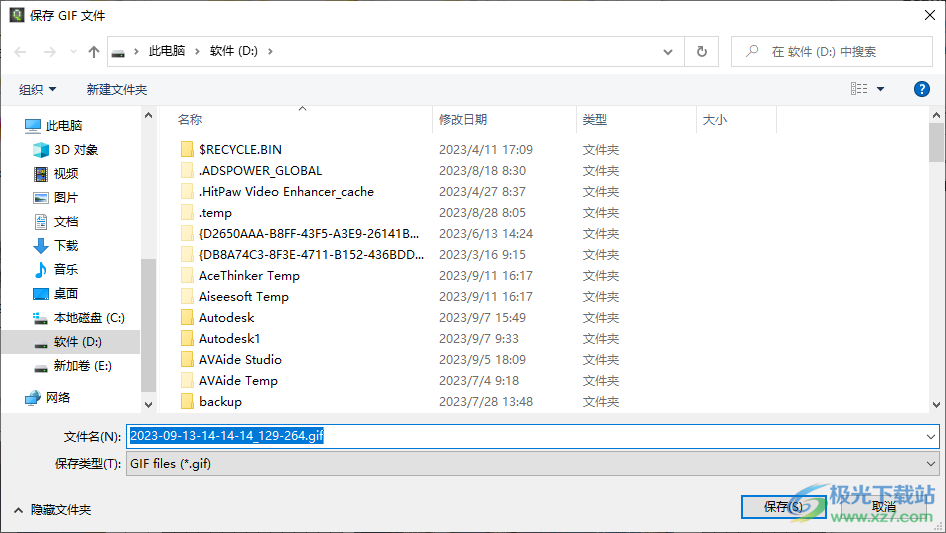Viewport: 946px width, 533px height.
Task: Collapse folders with 隐藏文件夹
Action: pos(52,510)
